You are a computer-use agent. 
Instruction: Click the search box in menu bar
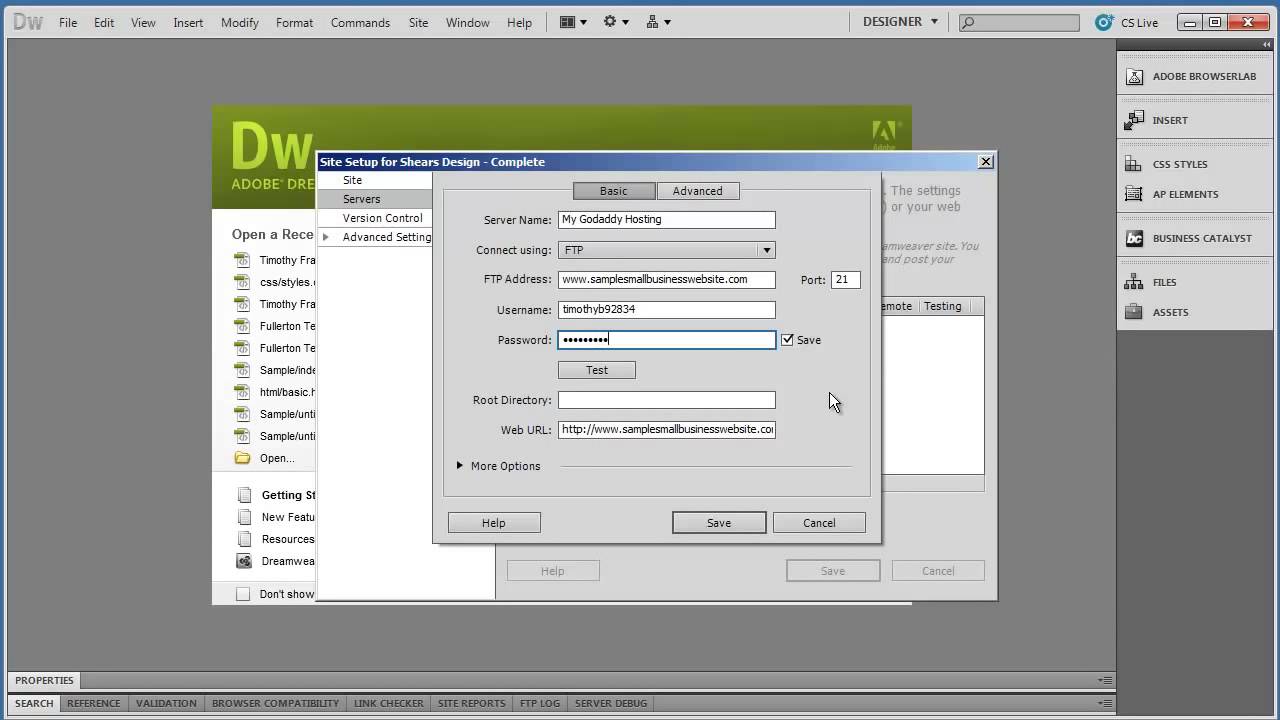[x=1019, y=22]
